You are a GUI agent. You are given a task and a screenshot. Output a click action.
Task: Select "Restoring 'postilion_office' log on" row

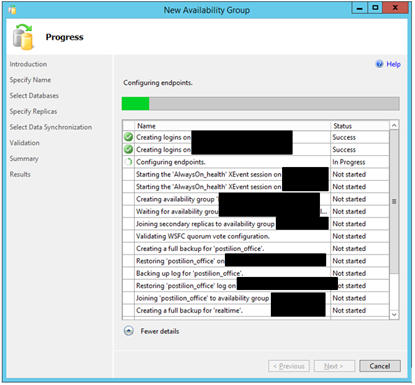[x=256, y=286]
